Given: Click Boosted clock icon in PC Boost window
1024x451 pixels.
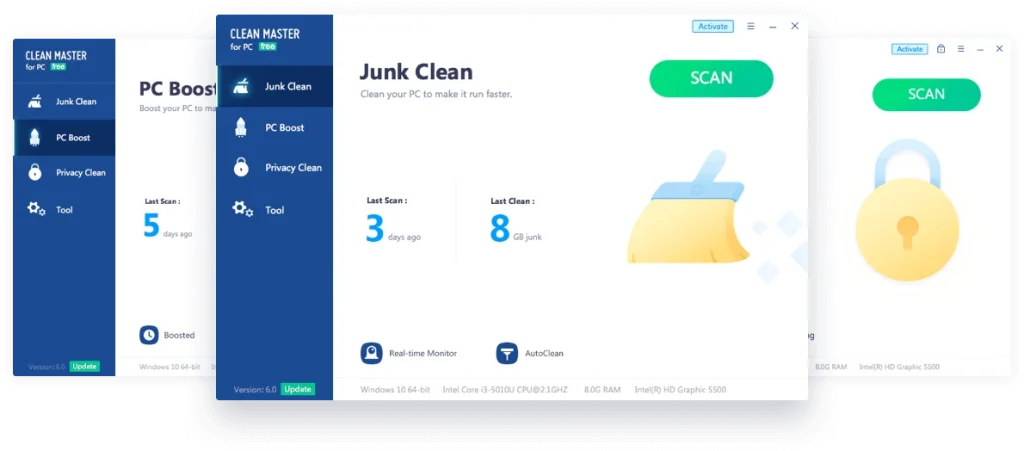Looking at the screenshot, I should (x=149, y=335).
